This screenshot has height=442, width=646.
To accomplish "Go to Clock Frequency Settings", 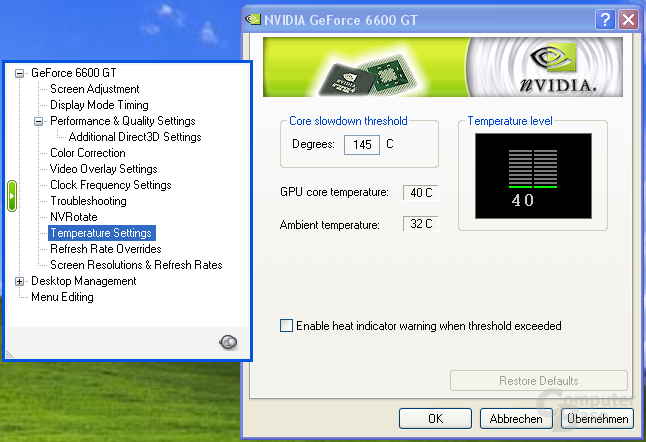I will tap(111, 185).
